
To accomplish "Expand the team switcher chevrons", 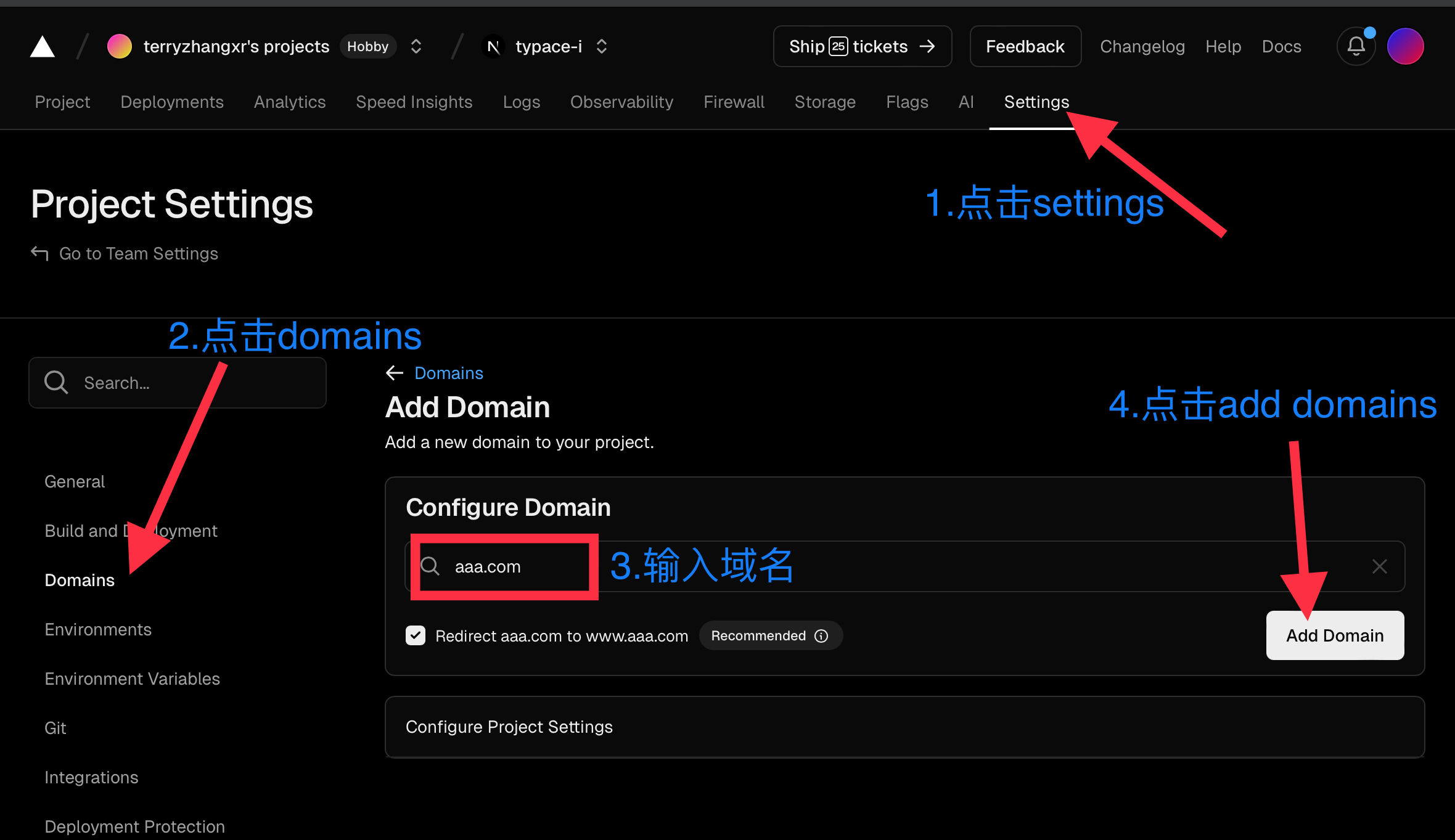I will coord(416,46).
